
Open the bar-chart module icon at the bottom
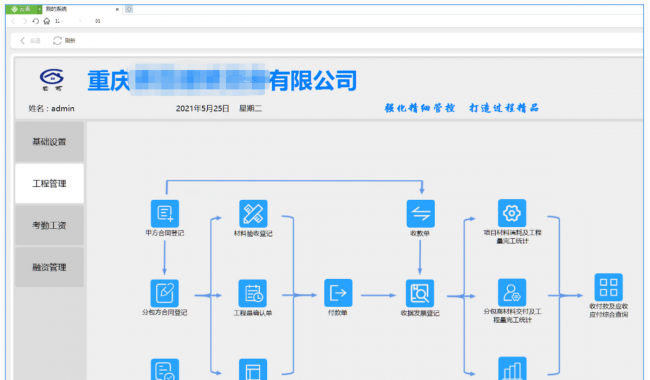click(x=512, y=368)
